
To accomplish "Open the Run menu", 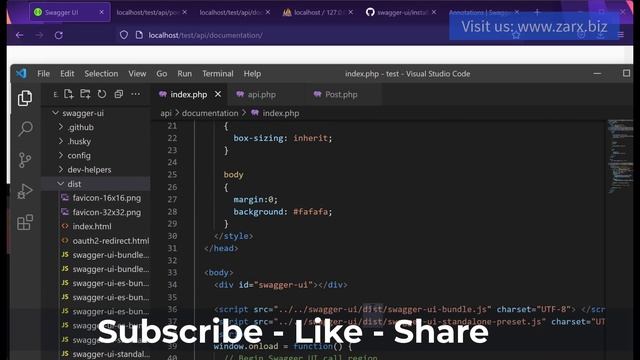I will coord(184,73).
